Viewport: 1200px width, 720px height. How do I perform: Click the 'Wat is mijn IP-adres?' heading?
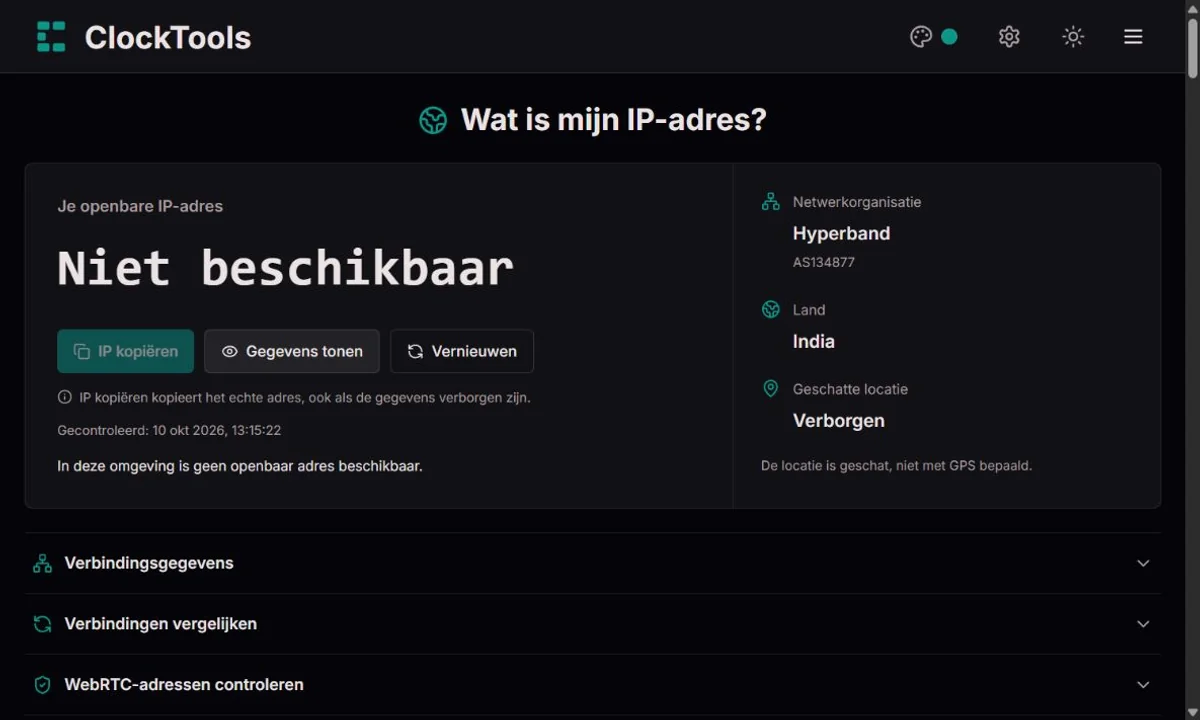click(614, 120)
